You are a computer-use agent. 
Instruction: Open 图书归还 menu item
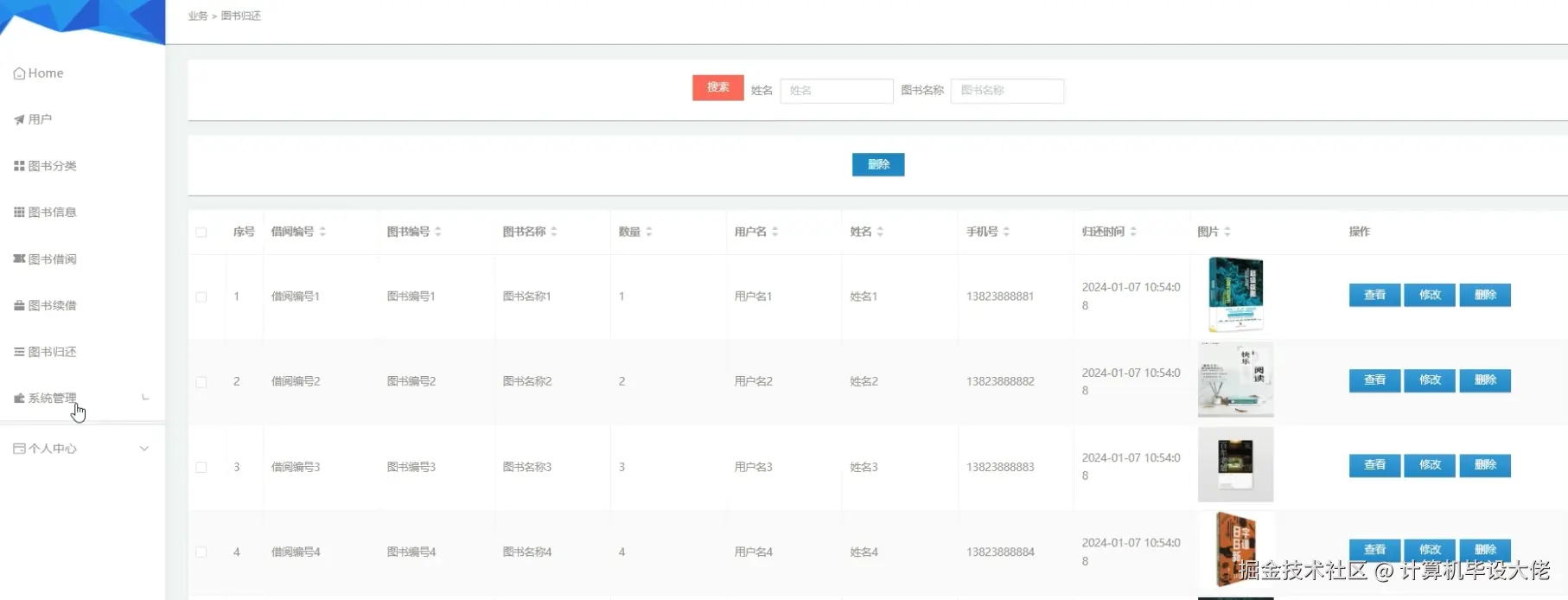pyautogui.click(x=52, y=352)
